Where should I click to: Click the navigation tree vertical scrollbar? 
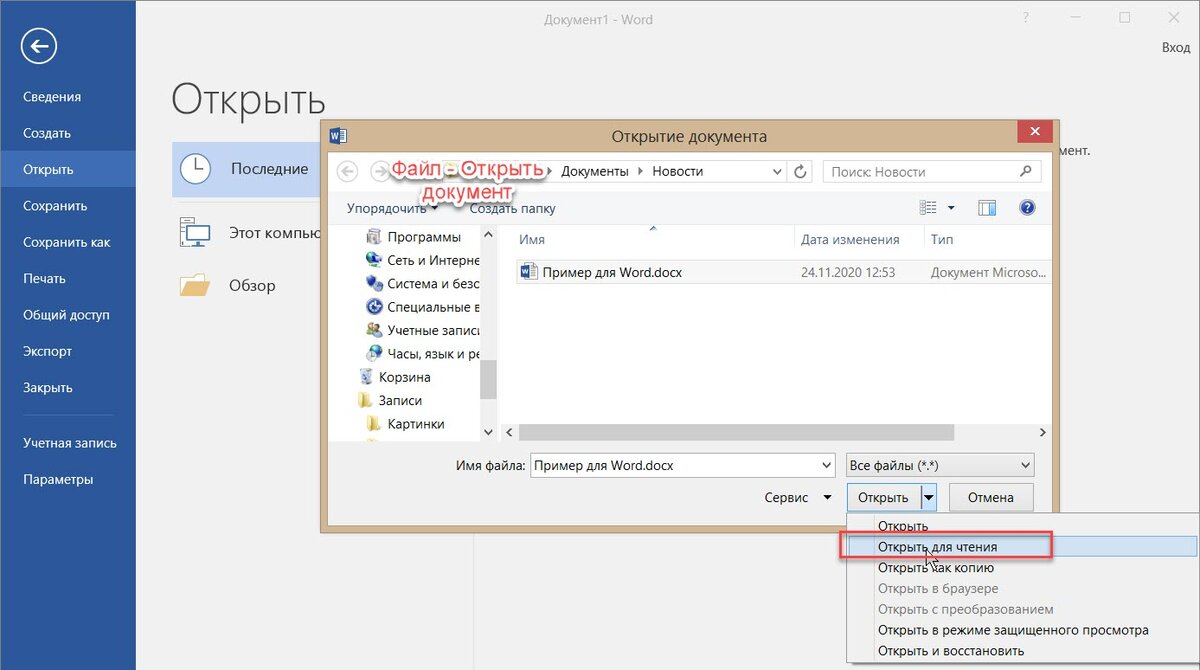point(488,379)
